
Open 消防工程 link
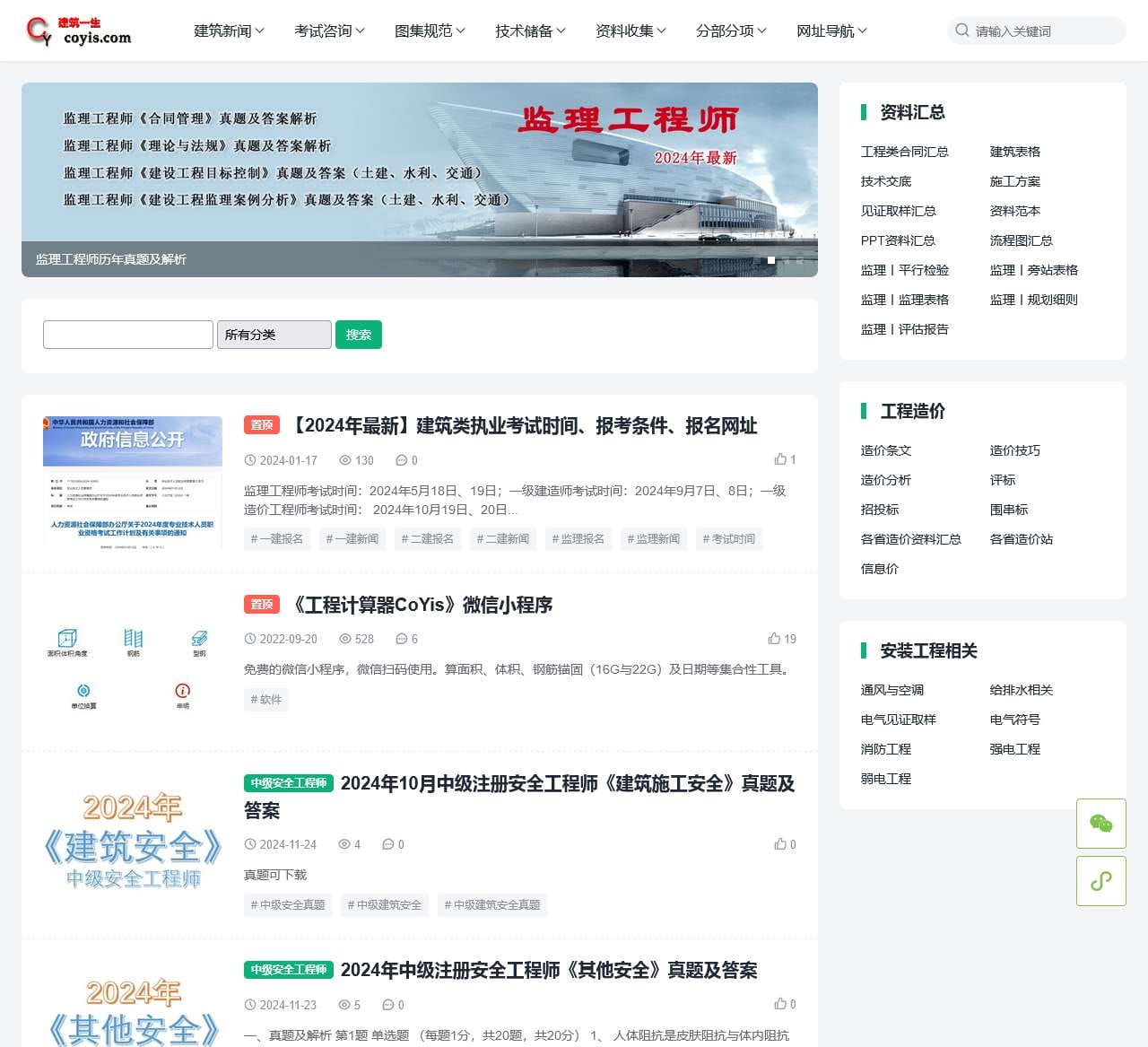tap(886, 749)
